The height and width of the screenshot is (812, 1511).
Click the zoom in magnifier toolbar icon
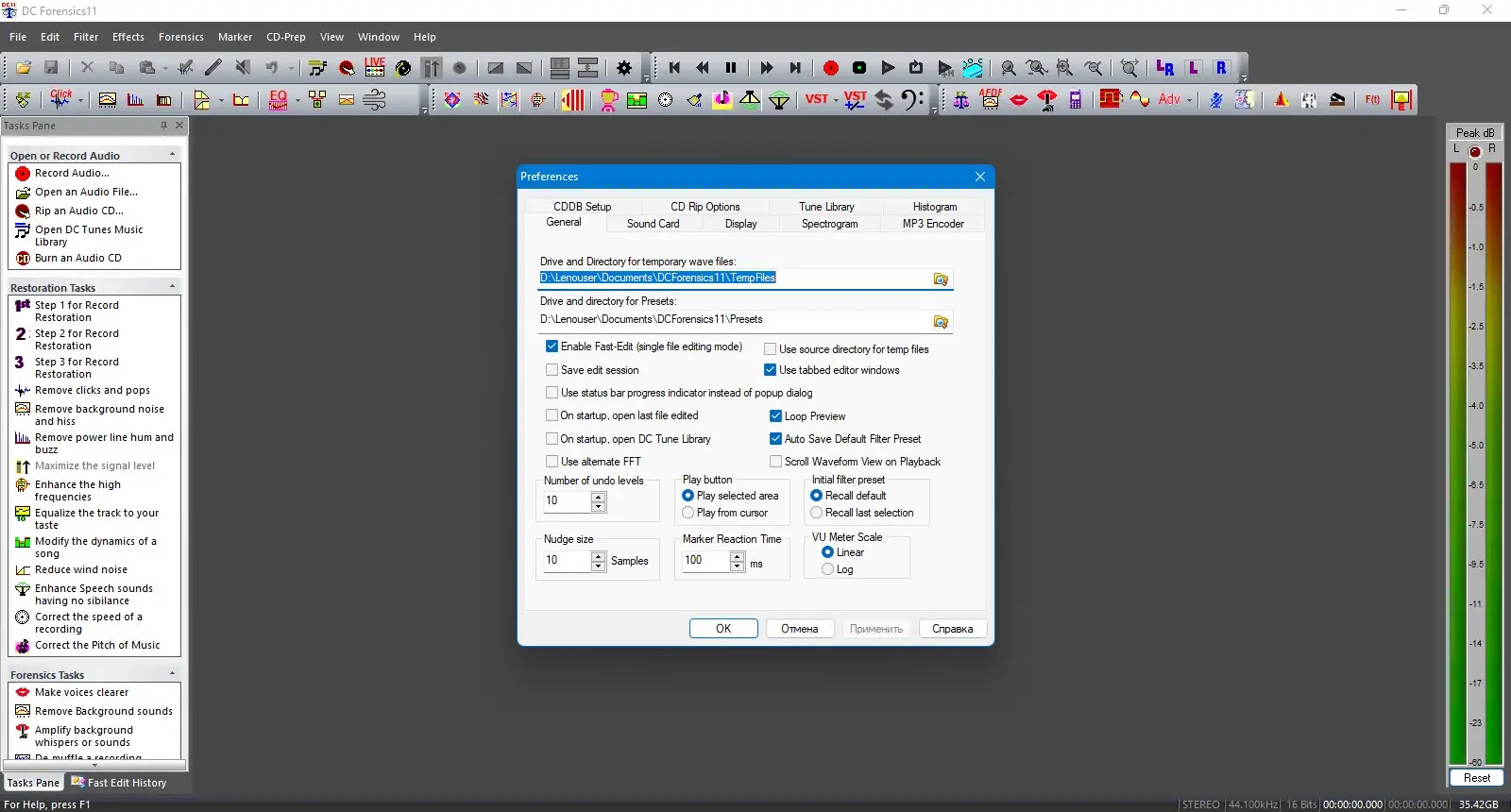click(1009, 68)
